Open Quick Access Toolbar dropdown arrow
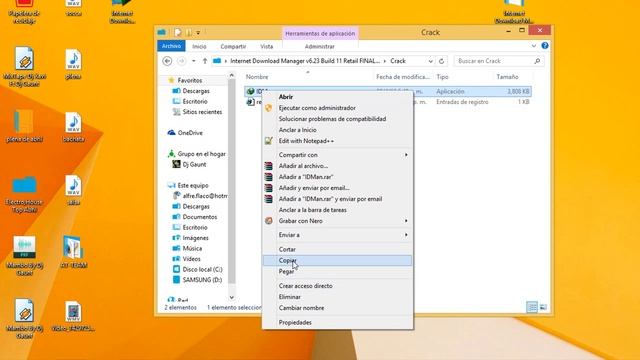The height and width of the screenshot is (360, 640). (198, 32)
